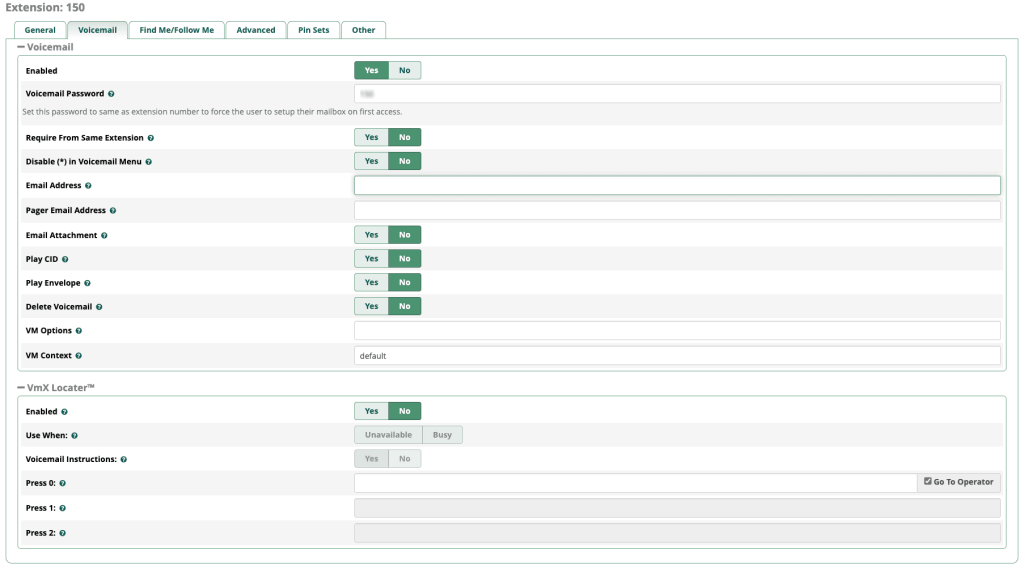Switch to the Find Me/Follow Me tab
Viewport: 1024px width, 568px height.
pos(176,30)
